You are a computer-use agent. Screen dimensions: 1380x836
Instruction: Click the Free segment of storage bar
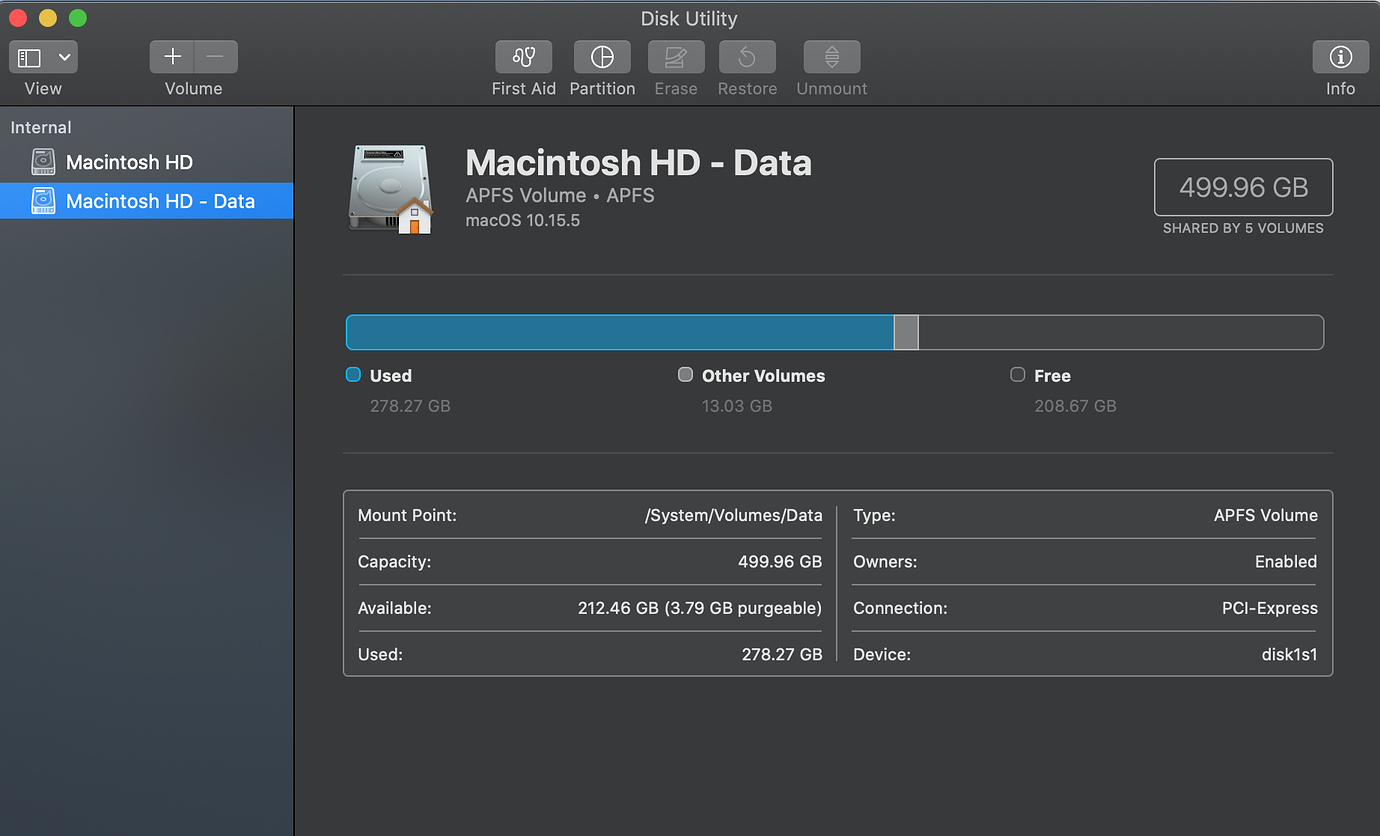[x=1121, y=332]
